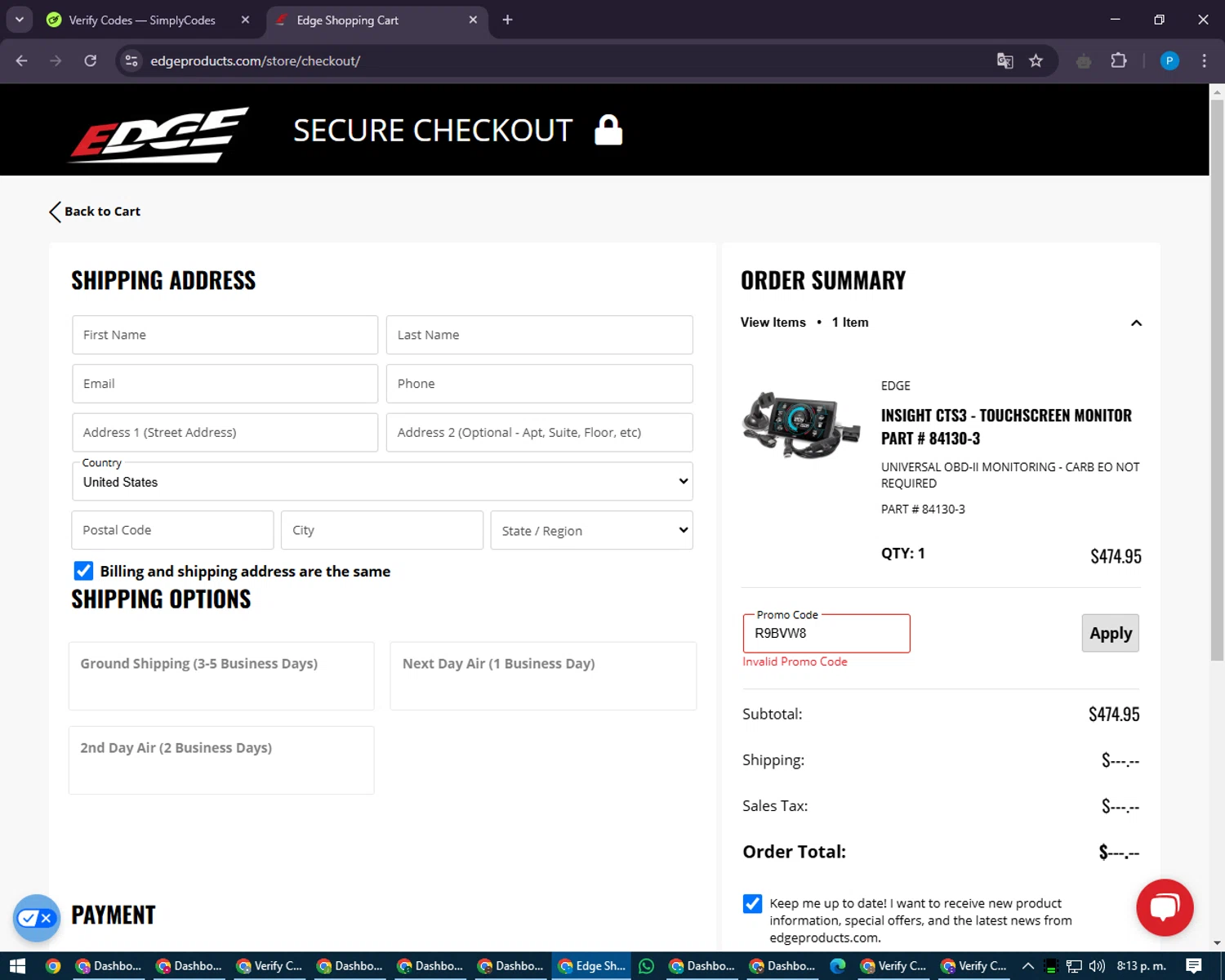Open the volume tray icon
Image resolution: width=1225 pixels, height=980 pixels.
[1097, 966]
